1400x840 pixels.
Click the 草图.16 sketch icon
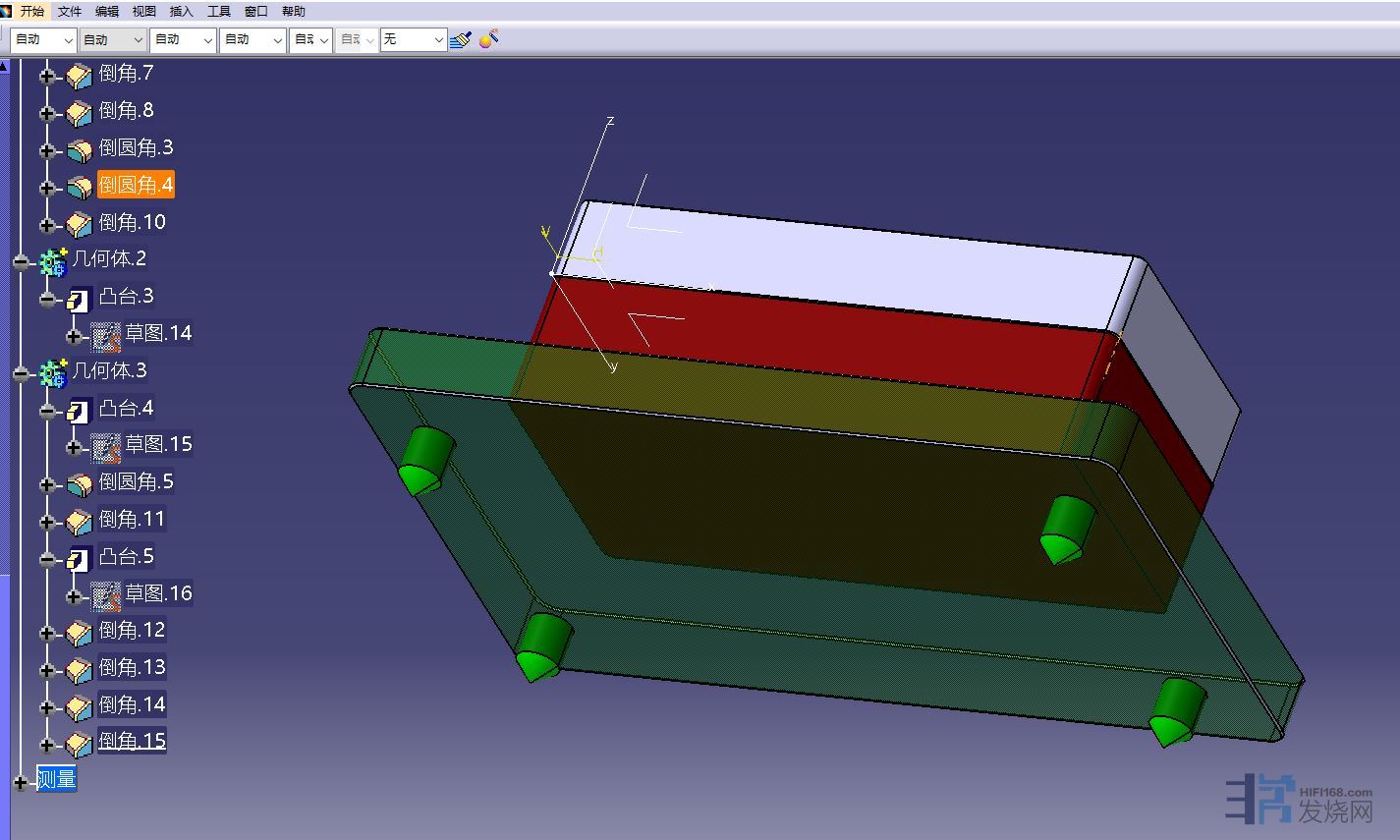[105, 595]
